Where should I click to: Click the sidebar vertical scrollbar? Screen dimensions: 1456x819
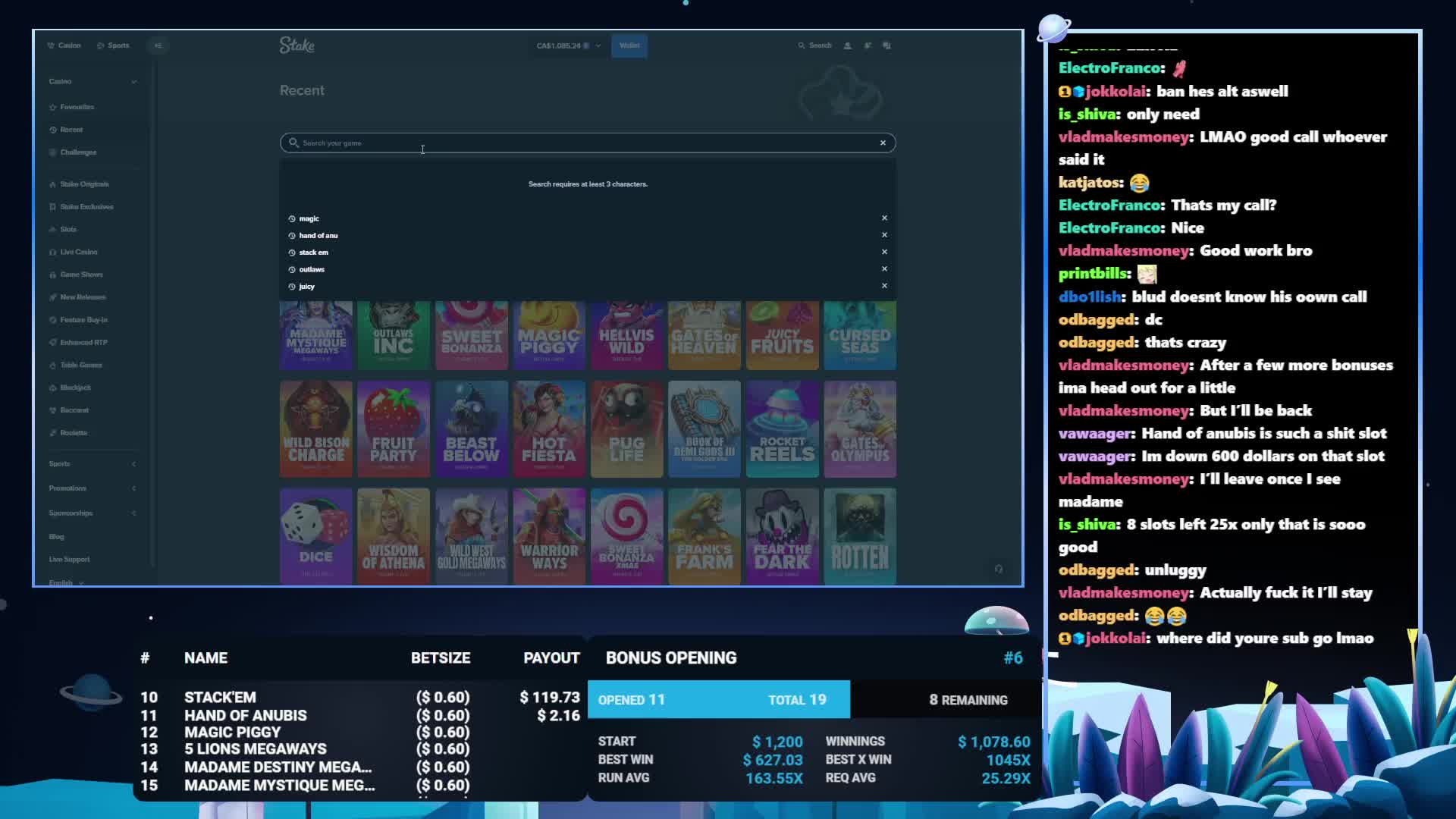152,315
